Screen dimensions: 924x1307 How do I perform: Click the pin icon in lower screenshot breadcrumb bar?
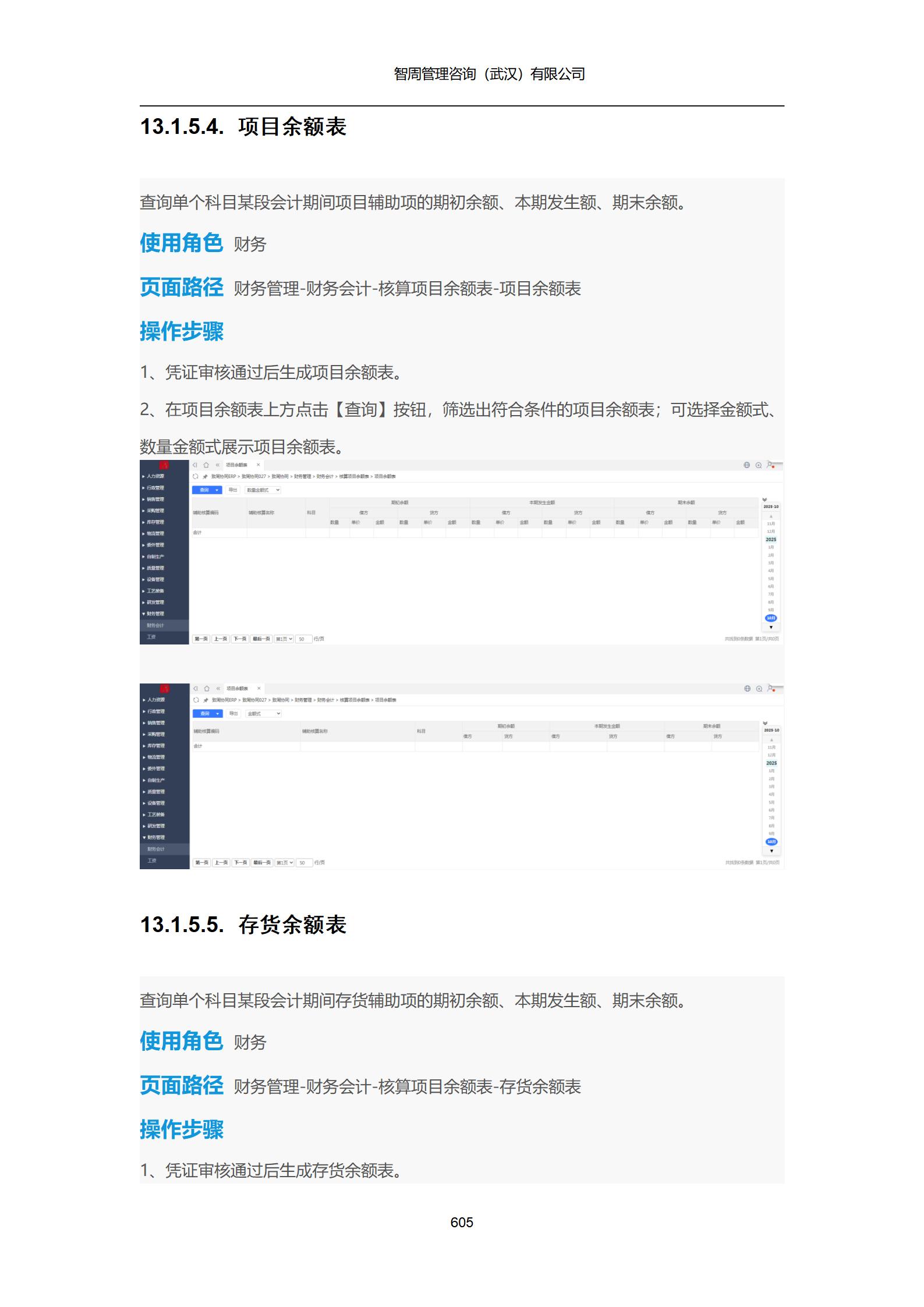coord(206,700)
